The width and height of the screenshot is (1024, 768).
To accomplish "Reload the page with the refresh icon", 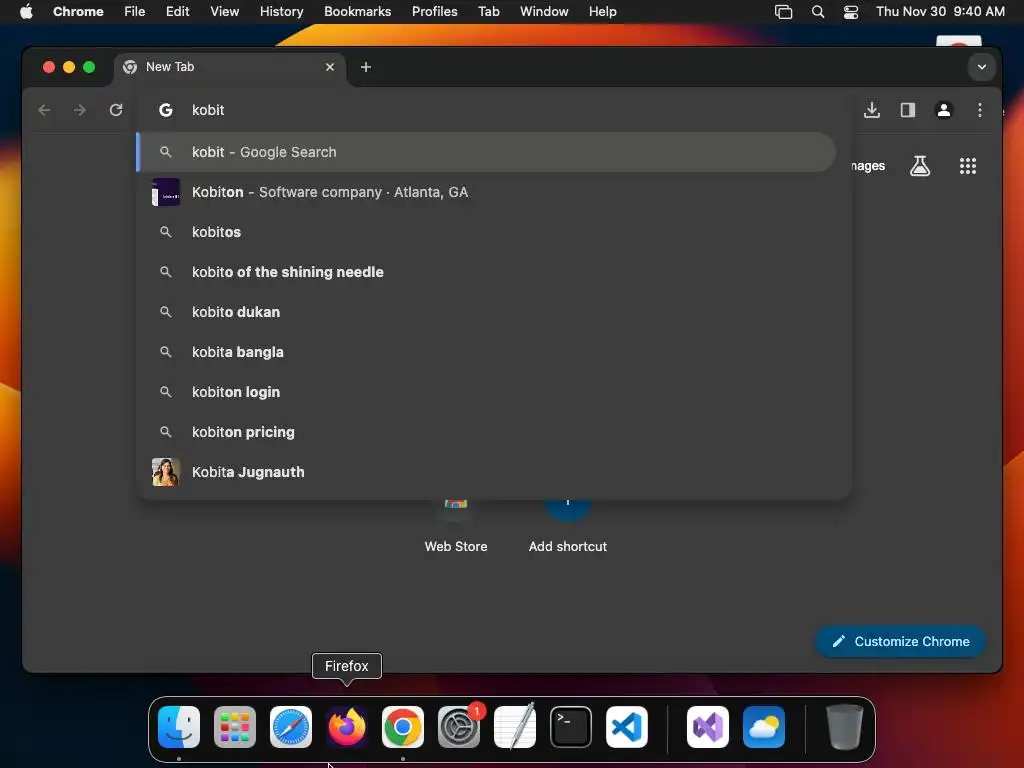I will tap(116, 110).
